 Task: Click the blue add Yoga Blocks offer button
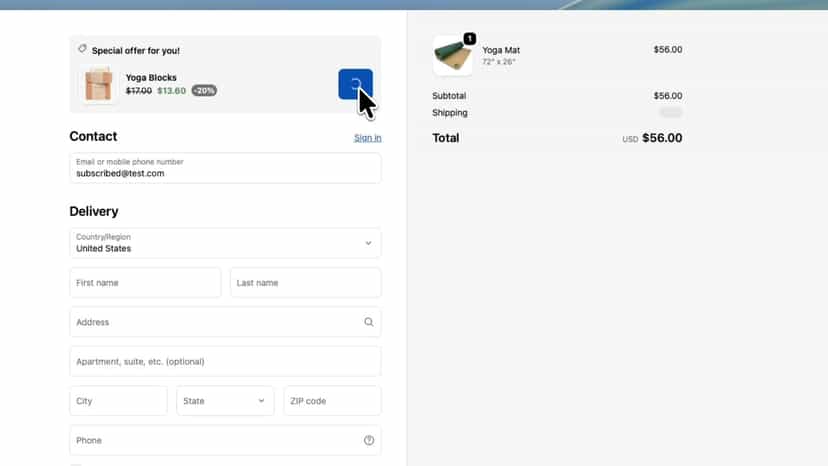[355, 84]
